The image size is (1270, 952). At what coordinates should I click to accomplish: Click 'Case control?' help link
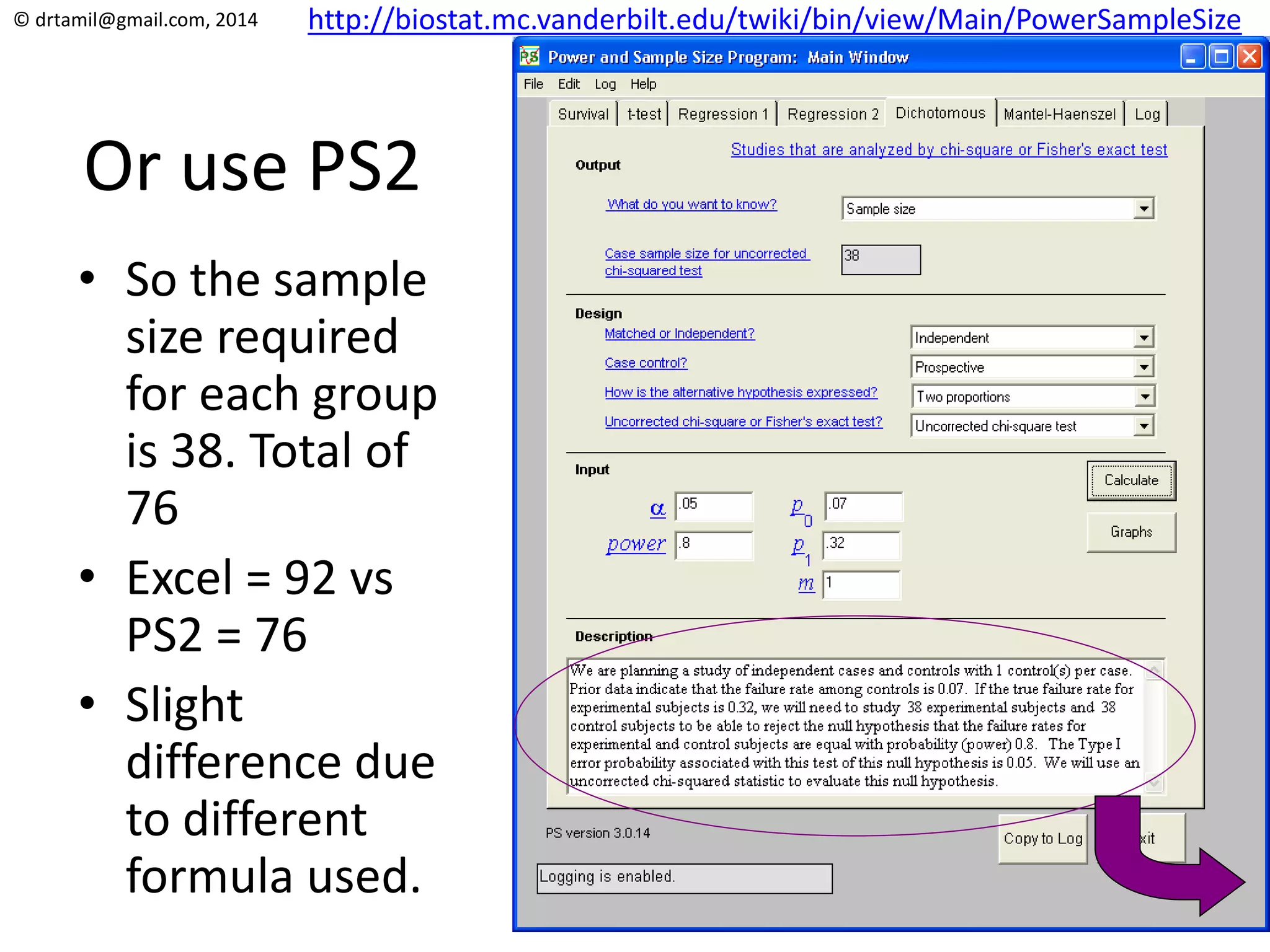click(646, 363)
